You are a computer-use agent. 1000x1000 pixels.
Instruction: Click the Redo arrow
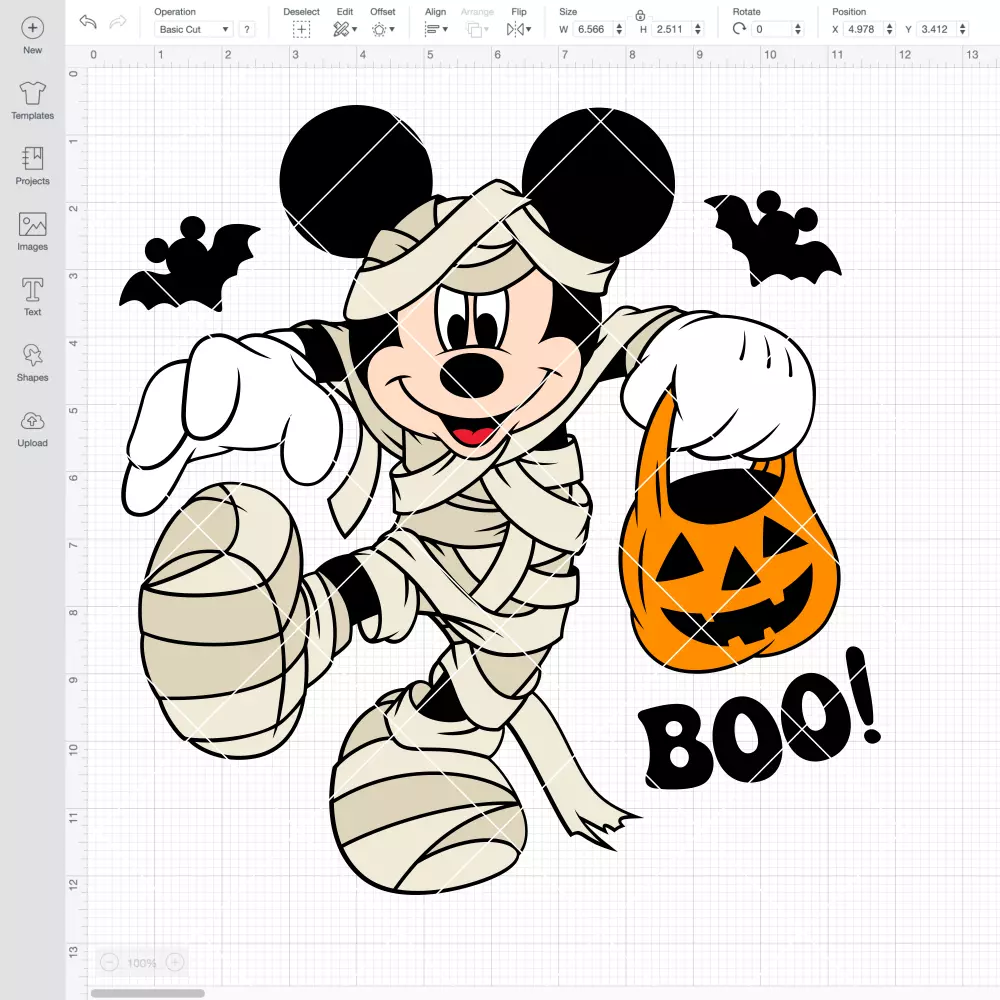coord(118,22)
